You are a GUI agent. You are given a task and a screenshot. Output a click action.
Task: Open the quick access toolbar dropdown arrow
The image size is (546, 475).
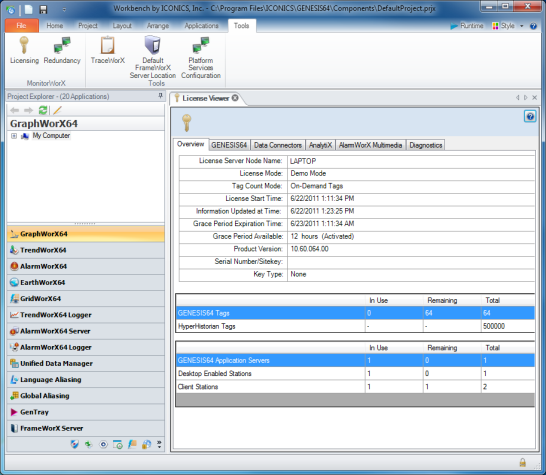pyautogui.click(x=64, y=10)
